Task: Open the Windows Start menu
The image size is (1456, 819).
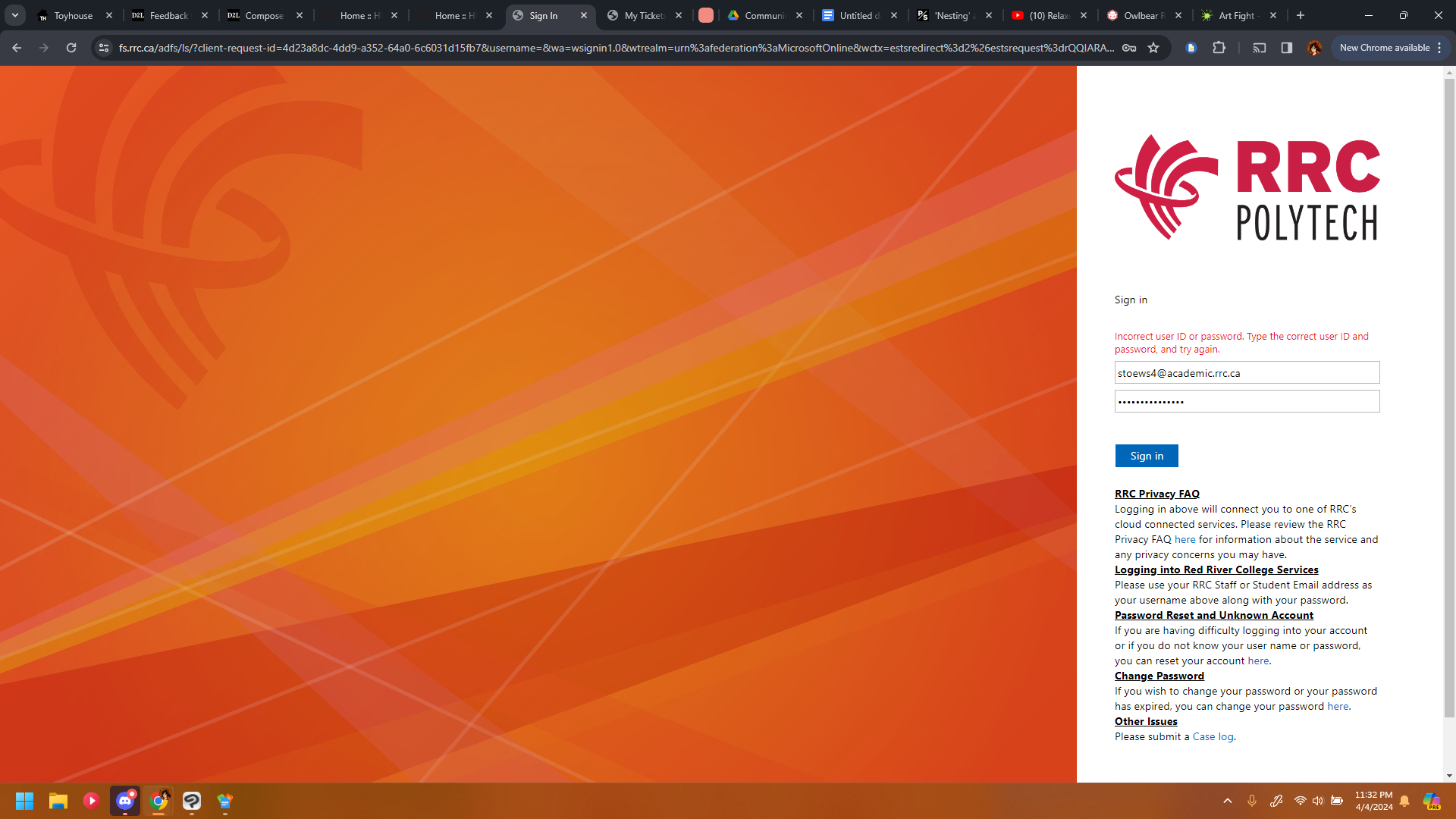Action: pyautogui.click(x=24, y=801)
